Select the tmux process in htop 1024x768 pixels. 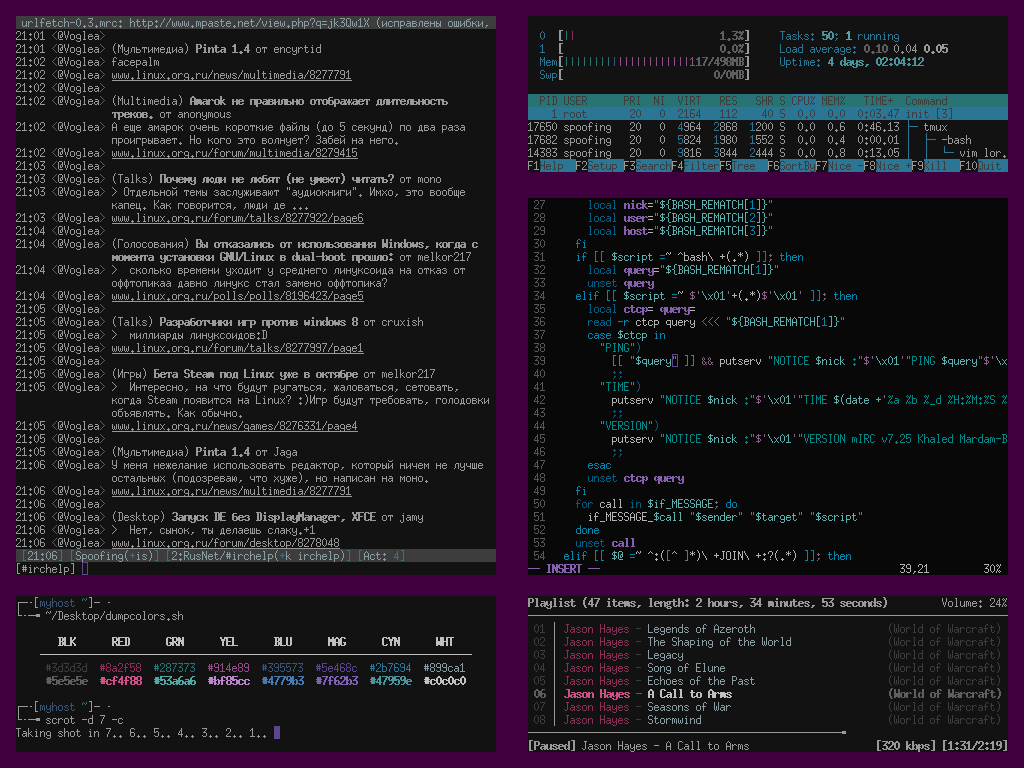(x=767, y=127)
